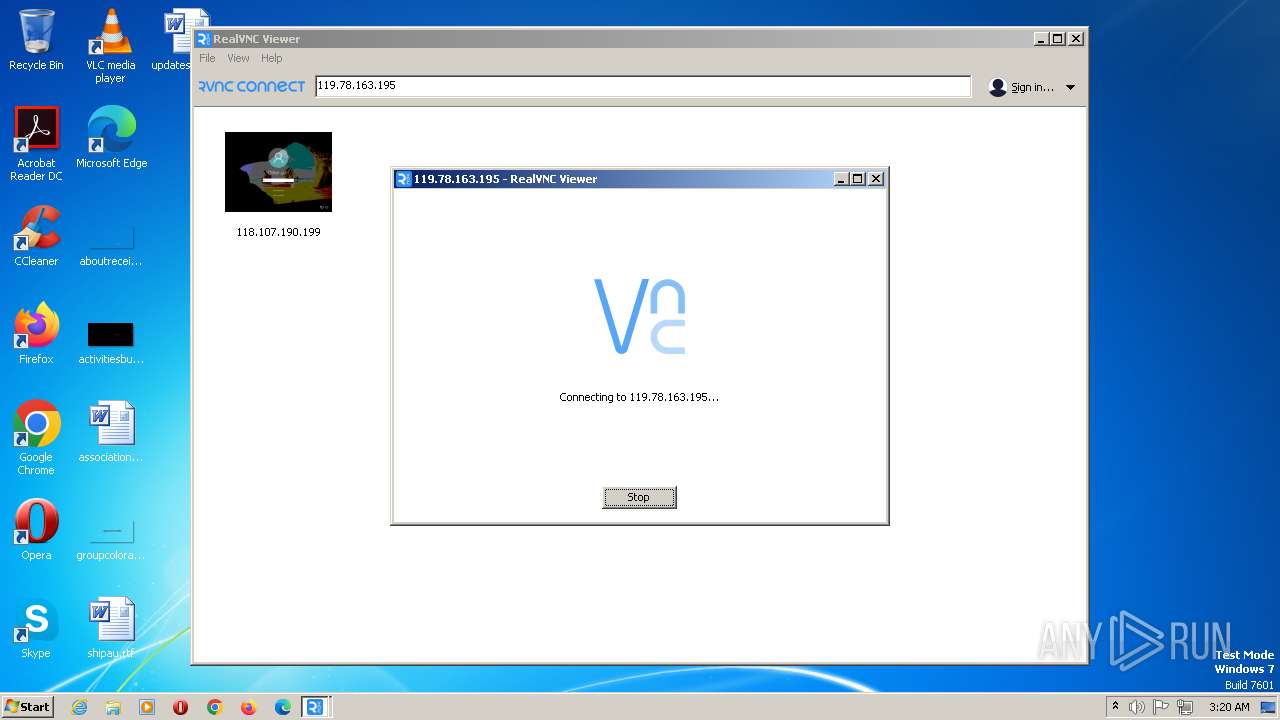
Task: Open Windows Explorer folder in the taskbar
Action: 113,707
